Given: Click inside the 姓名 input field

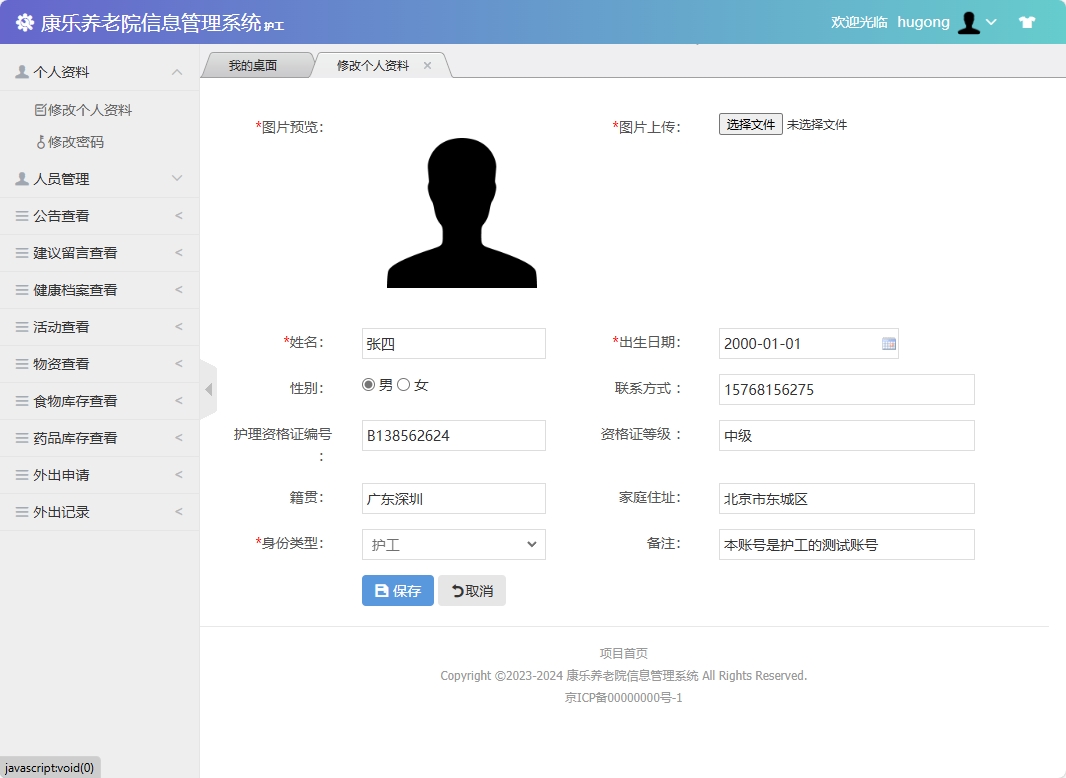Looking at the screenshot, I should pyautogui.click(x=453, y=343).
